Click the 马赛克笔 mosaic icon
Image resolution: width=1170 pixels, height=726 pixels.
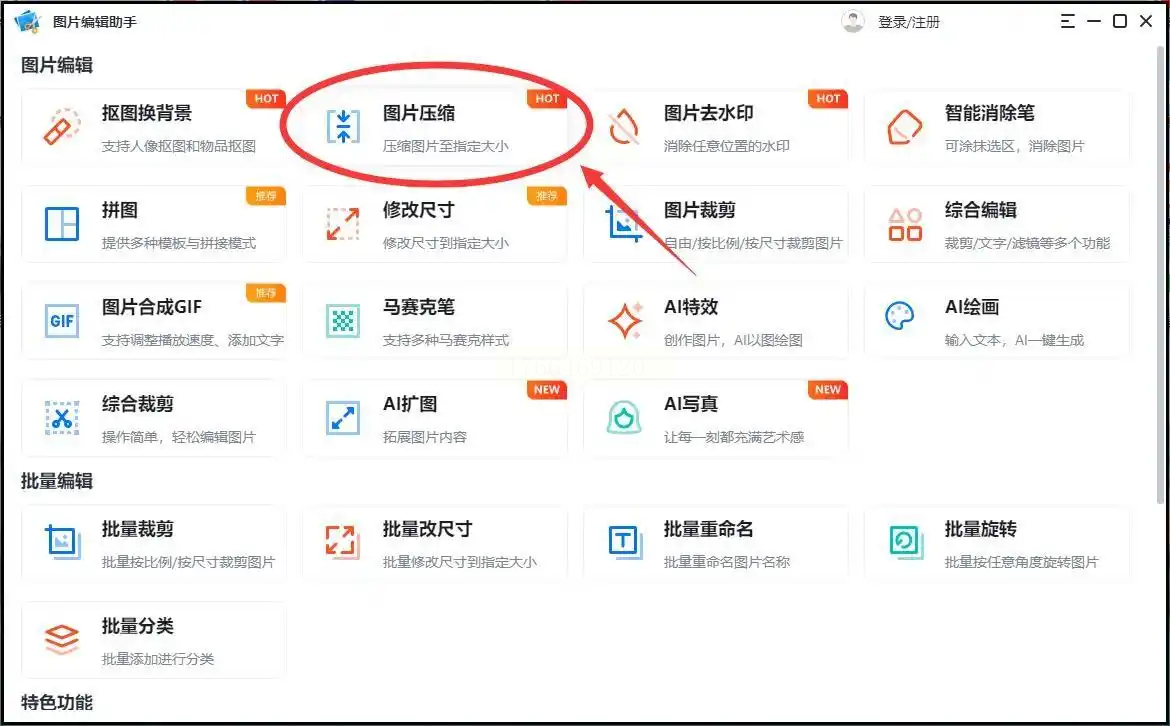(x=343, y=321)
